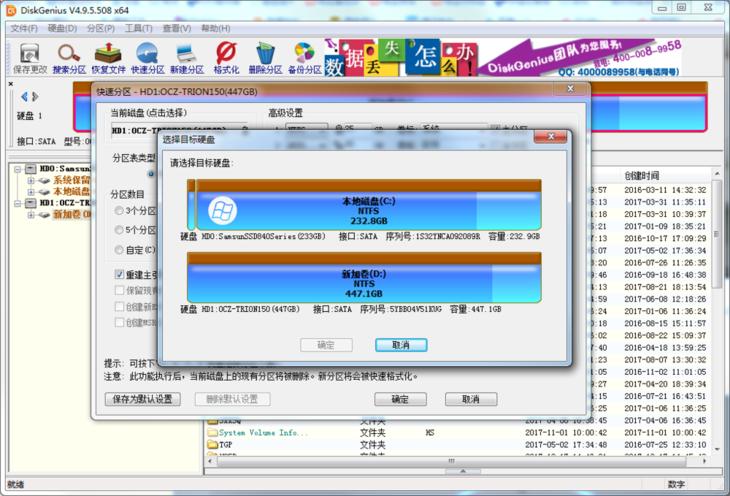The image size is (730, 496).
Task: Click the DiskGenius app icon in title bar
Action: [x=11, y=10]
